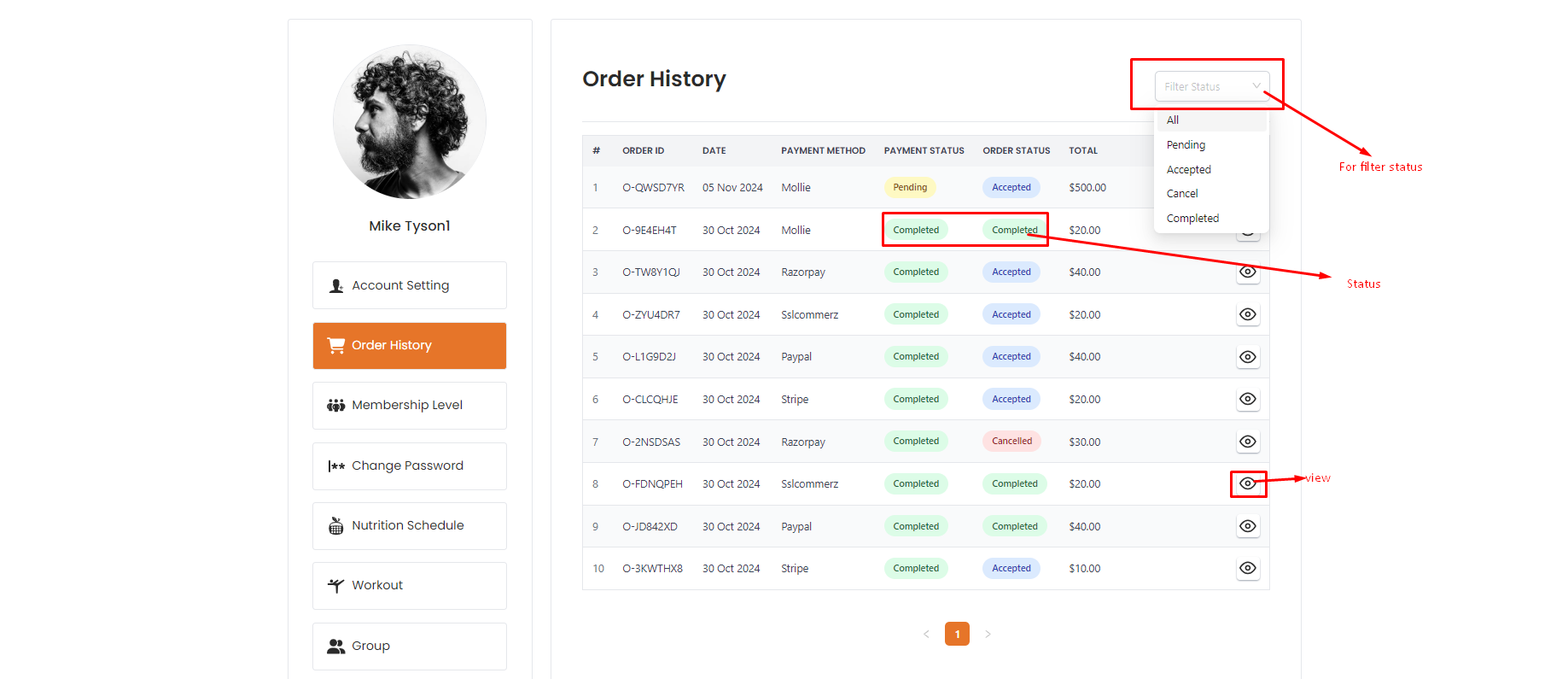Click the Workout figure icon
The height and width of the screenshot is (679, 1568).
coord(336,585)
